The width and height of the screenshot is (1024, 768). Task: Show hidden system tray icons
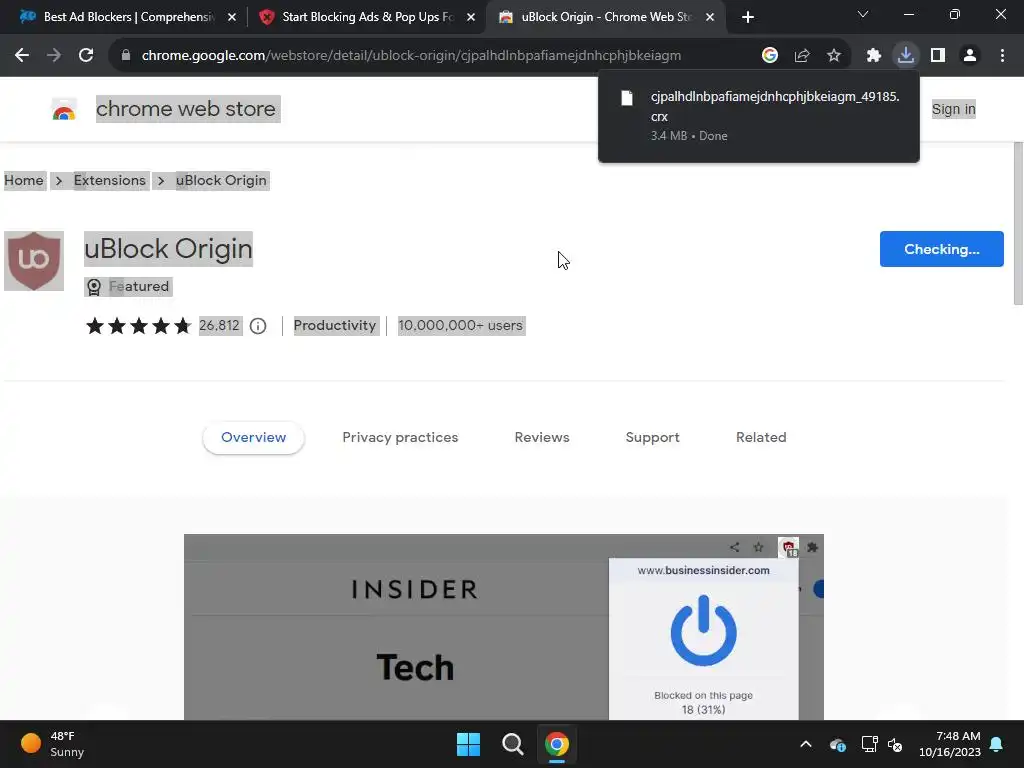(806, 744)
